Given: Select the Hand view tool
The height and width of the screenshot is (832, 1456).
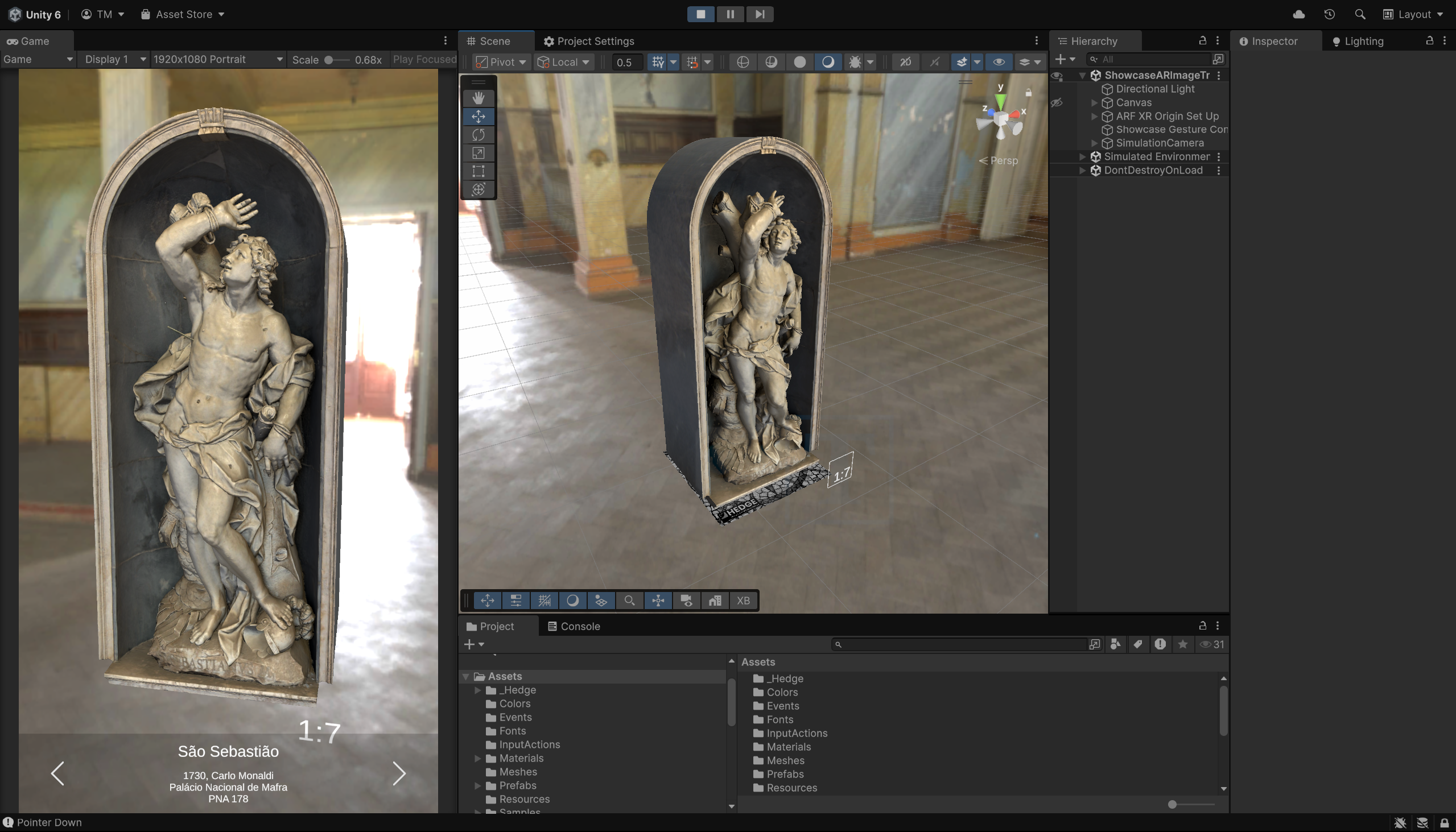Looking at the screenshot, I should pos(478,98).
